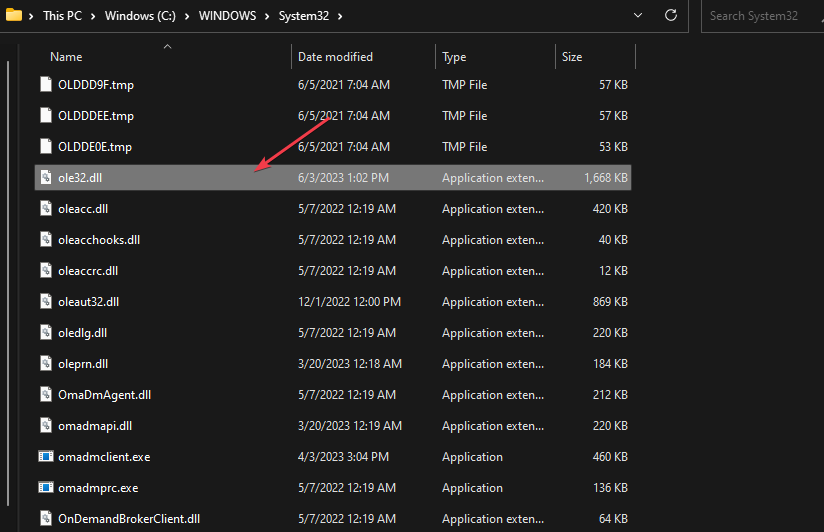Viewport: 824px width, 532px height.
Task: Expand chevron before This PC breadcrumb
Action: click(31, 16)
